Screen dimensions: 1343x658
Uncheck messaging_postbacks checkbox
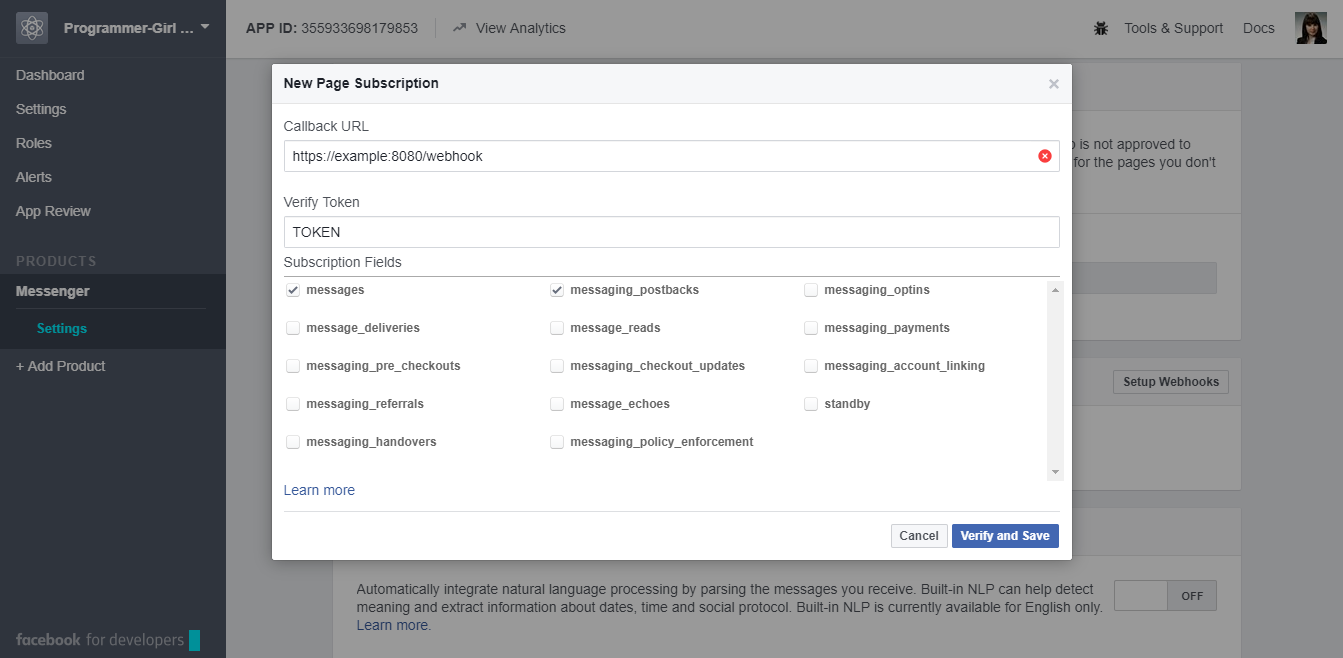point(557,290)
